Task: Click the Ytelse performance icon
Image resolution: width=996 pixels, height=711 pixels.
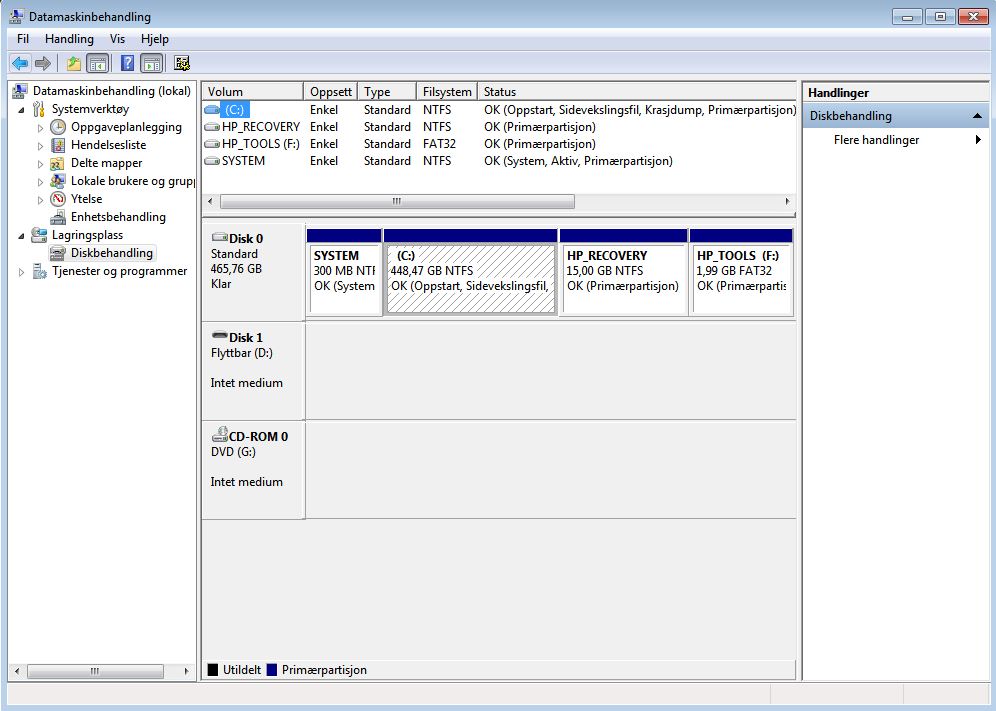Action: 58,199
